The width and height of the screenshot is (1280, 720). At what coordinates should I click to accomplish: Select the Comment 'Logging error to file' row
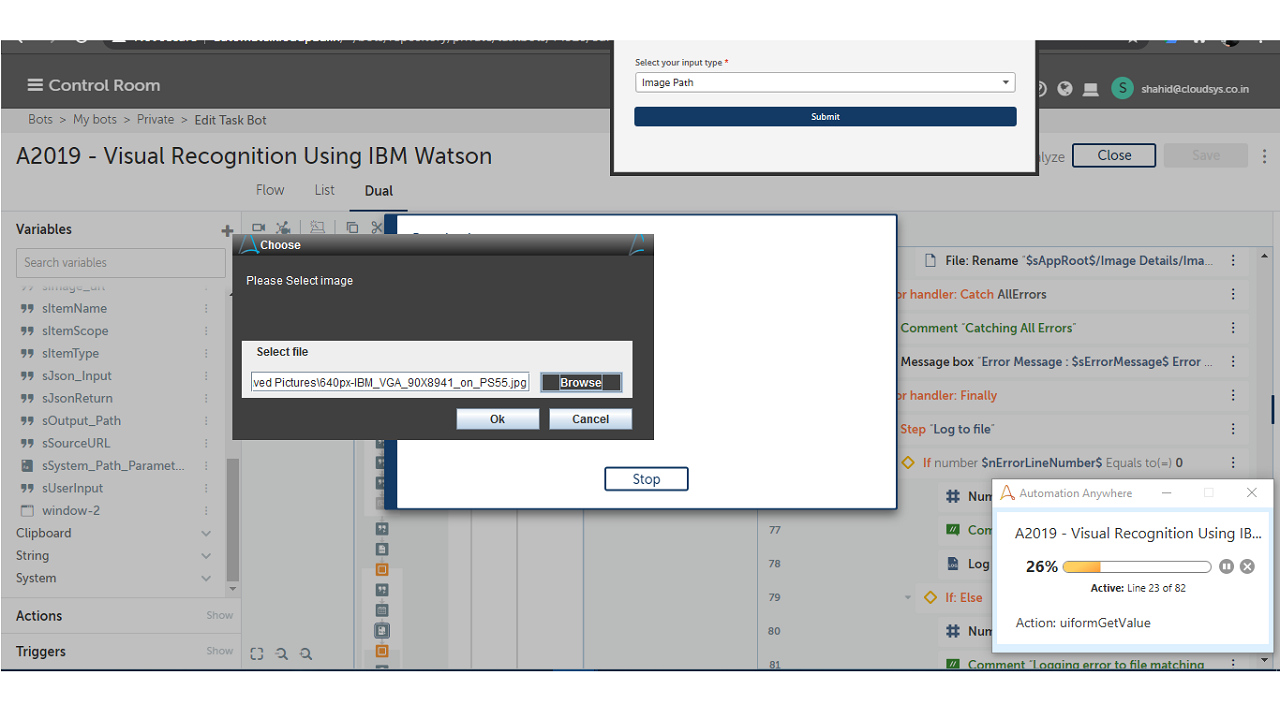(x=1086, y=665)
